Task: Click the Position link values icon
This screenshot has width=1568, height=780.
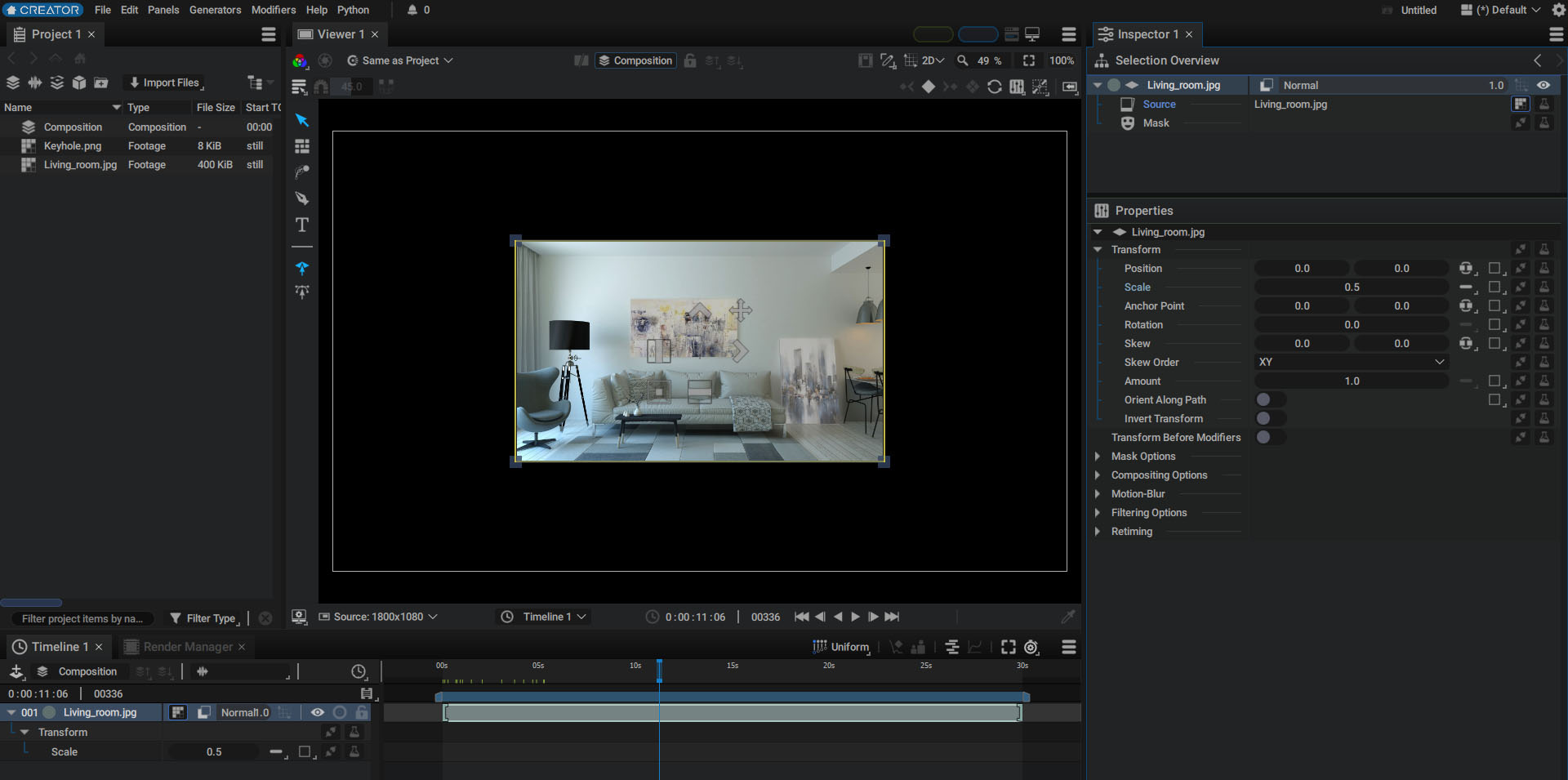Action: pyautogui.click(x=1467, y=268)
